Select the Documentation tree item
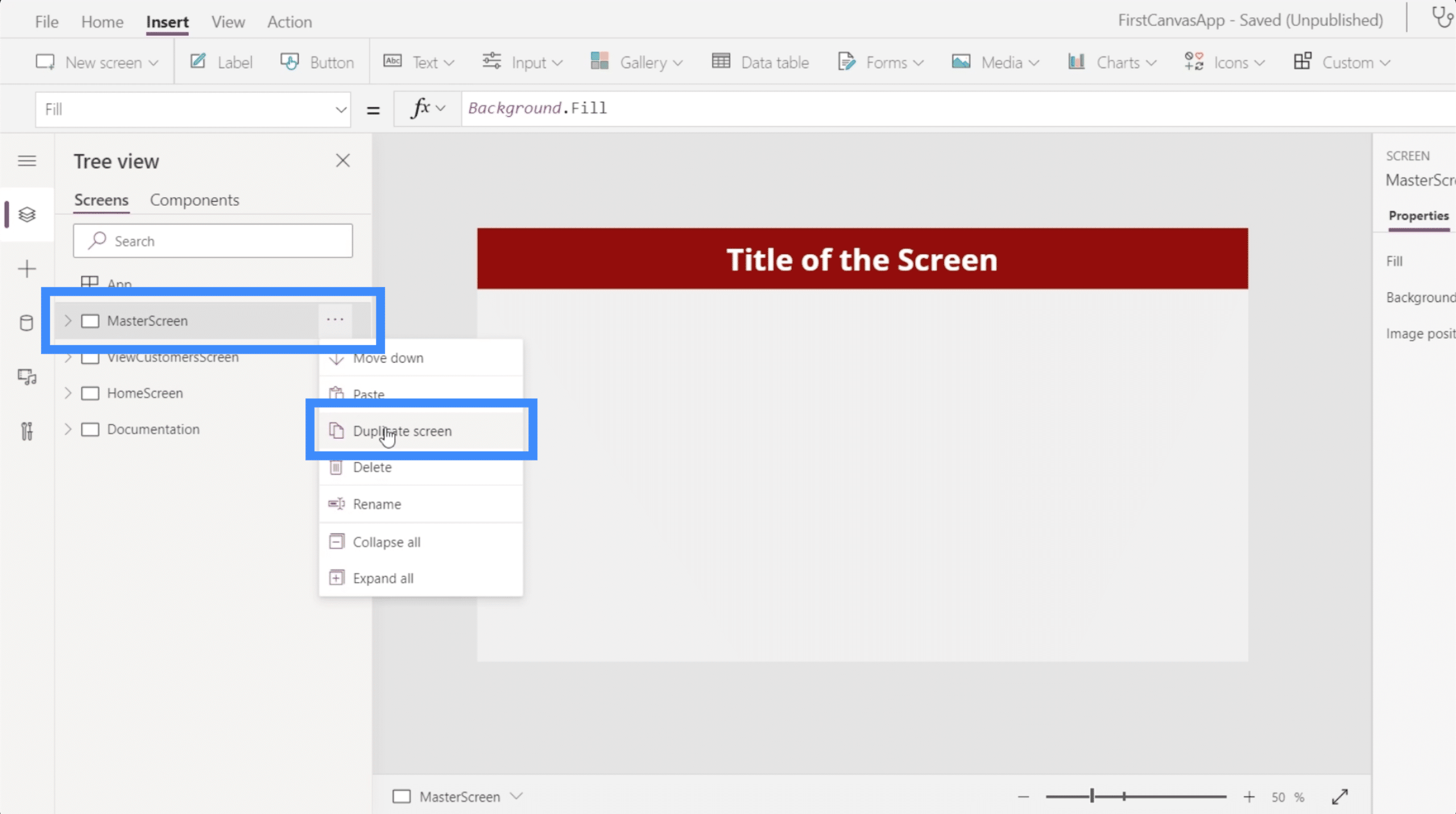Screen dimensions: 1456x814 click(213, 429)
